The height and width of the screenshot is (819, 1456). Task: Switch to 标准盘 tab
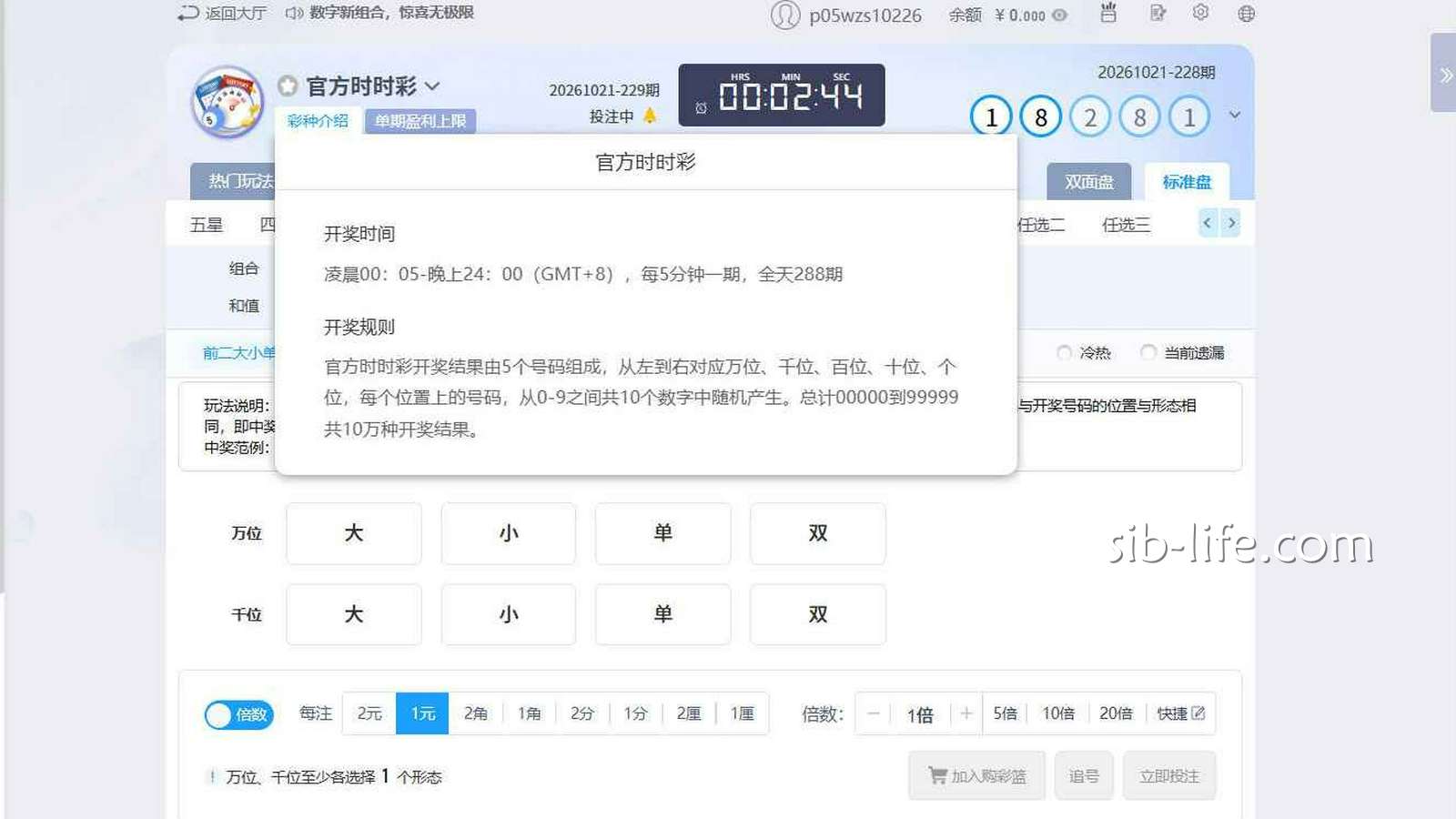(x=1187, y=182)
